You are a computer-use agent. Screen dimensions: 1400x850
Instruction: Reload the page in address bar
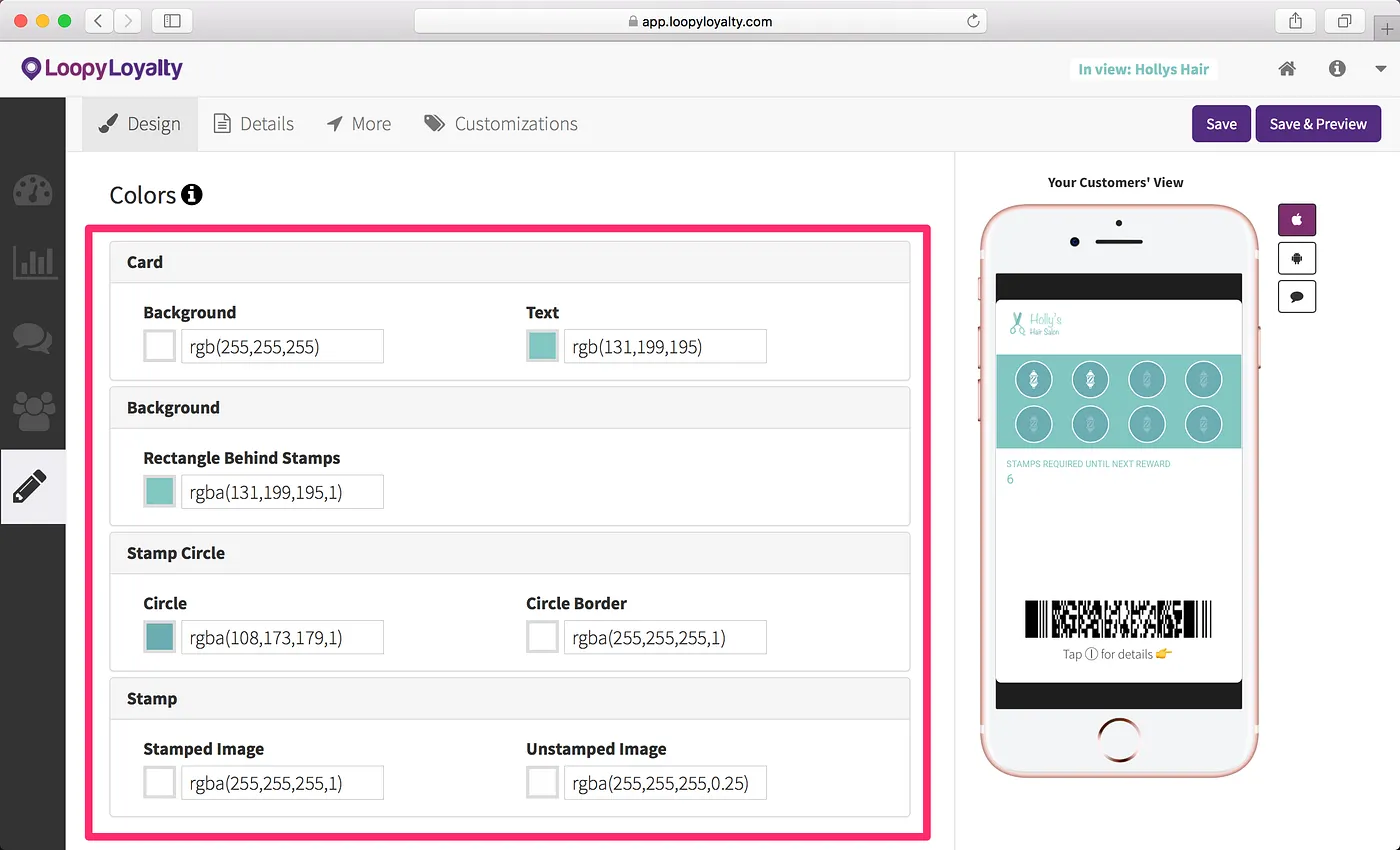972,21
